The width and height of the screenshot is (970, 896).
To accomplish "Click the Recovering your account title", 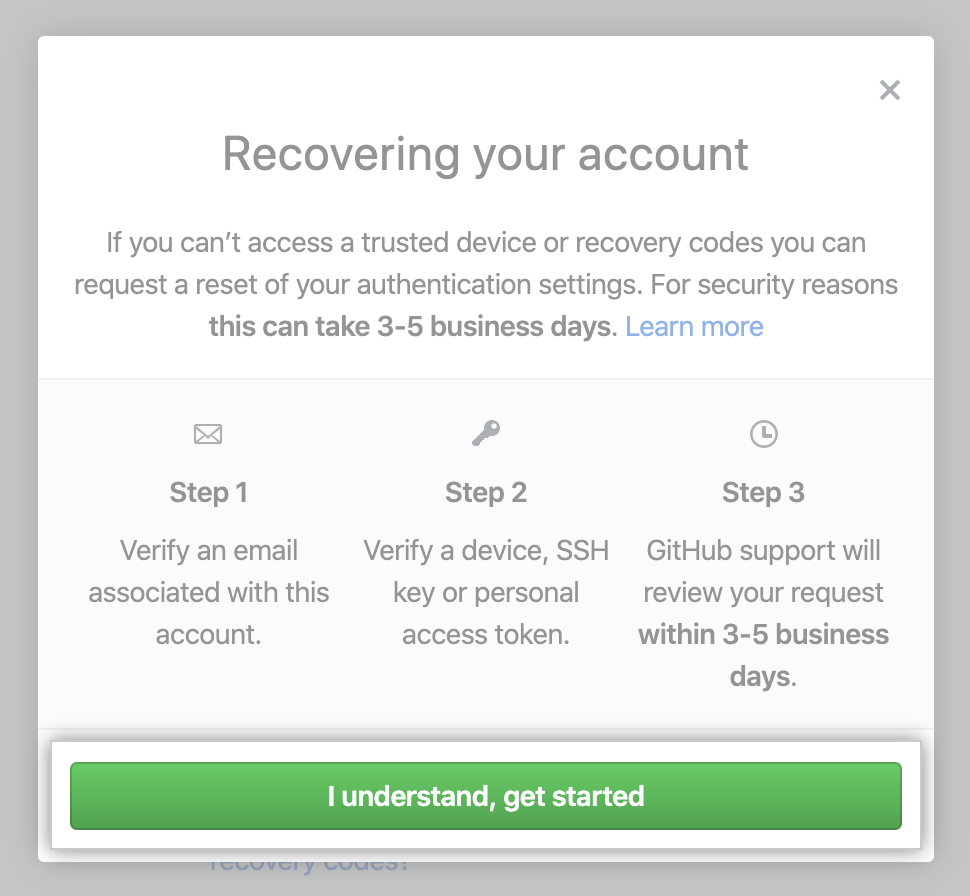I will 485,154.
